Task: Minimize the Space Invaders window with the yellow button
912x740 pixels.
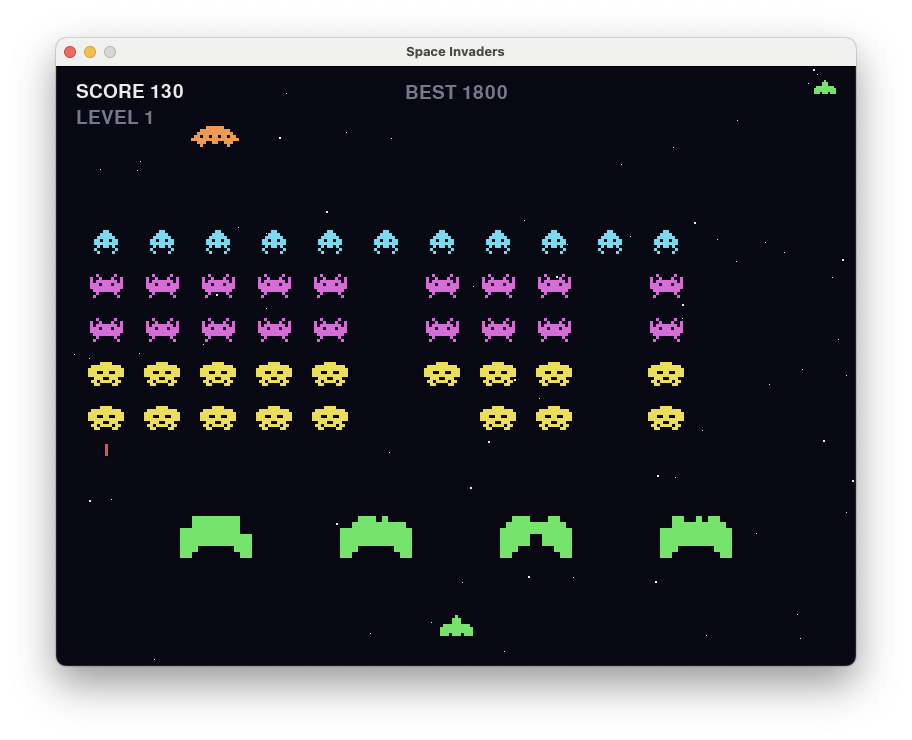Action: [90, 52]
